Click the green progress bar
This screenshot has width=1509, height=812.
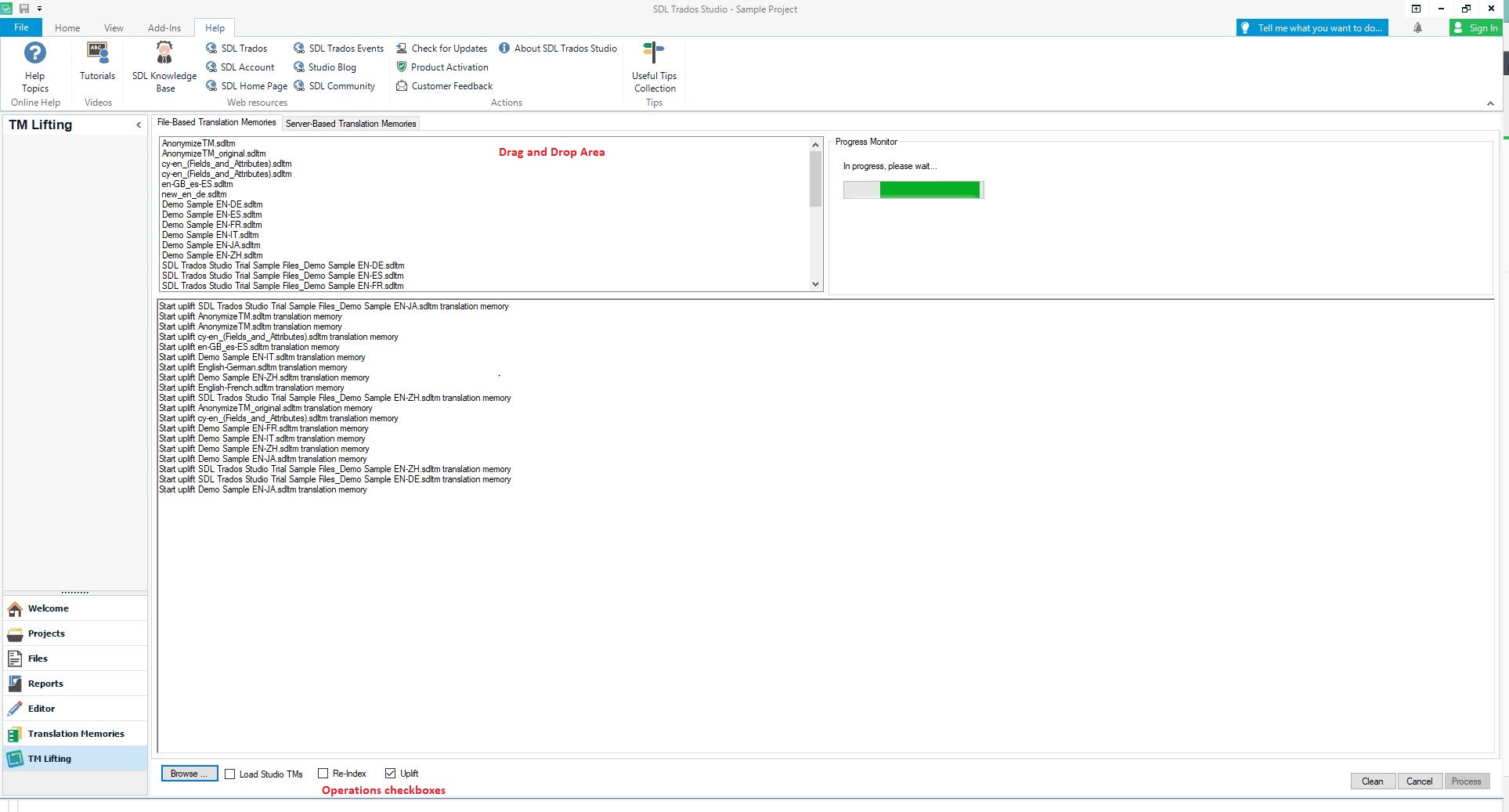[913, 189]
